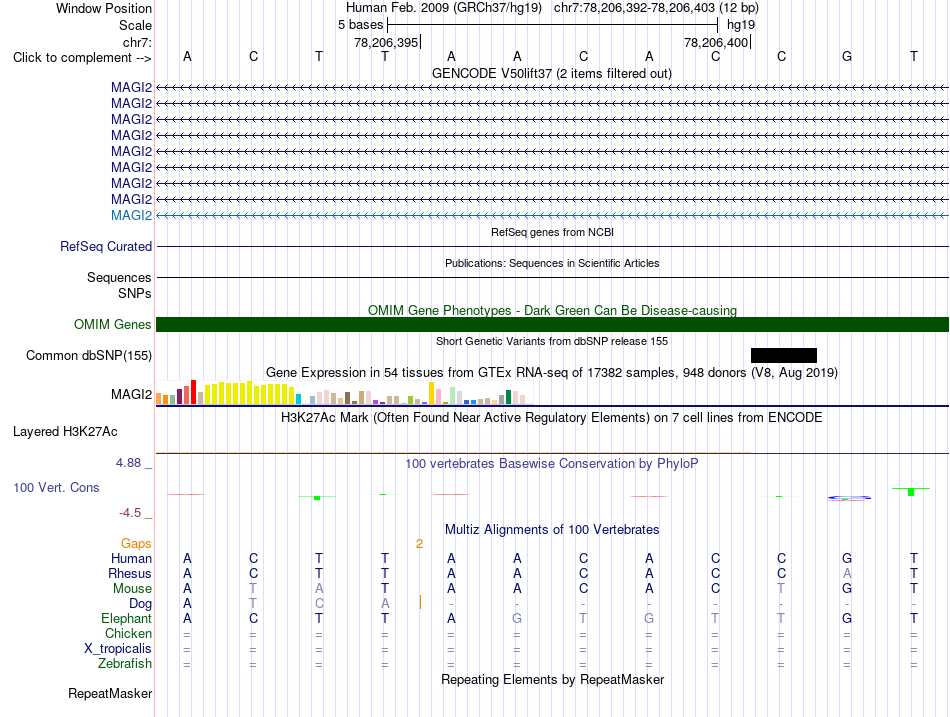
Task: Open the Common dbSNP(155) track label
Action: point(88,355)
